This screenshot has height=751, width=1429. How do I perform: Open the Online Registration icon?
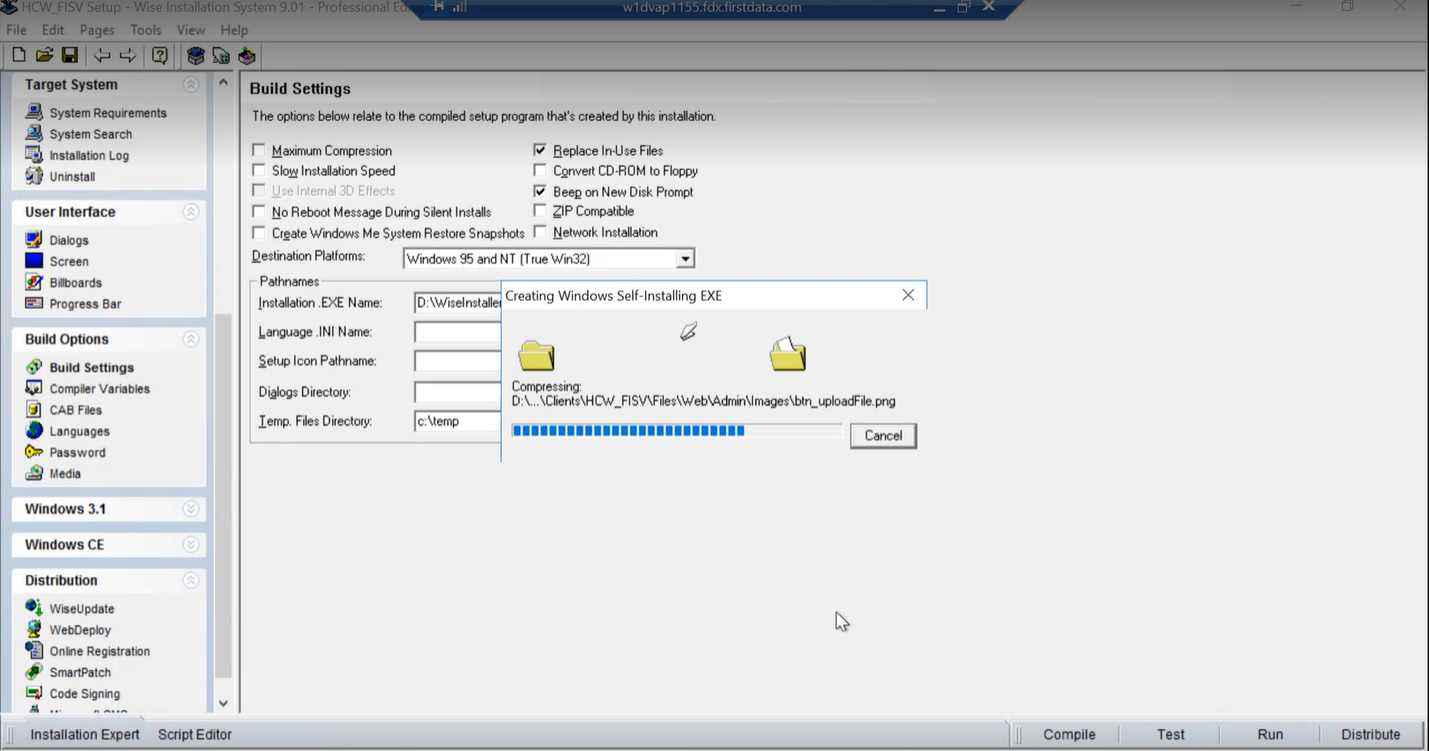click(x=34, y=651)
